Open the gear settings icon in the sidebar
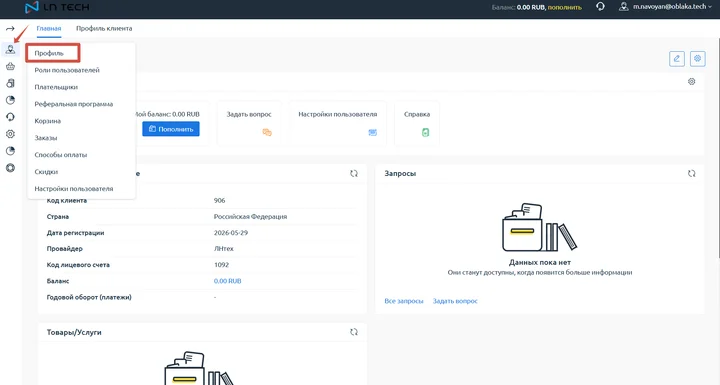This screenshot has width=720, height=385. pyautogui.click(x=10, y=134)
